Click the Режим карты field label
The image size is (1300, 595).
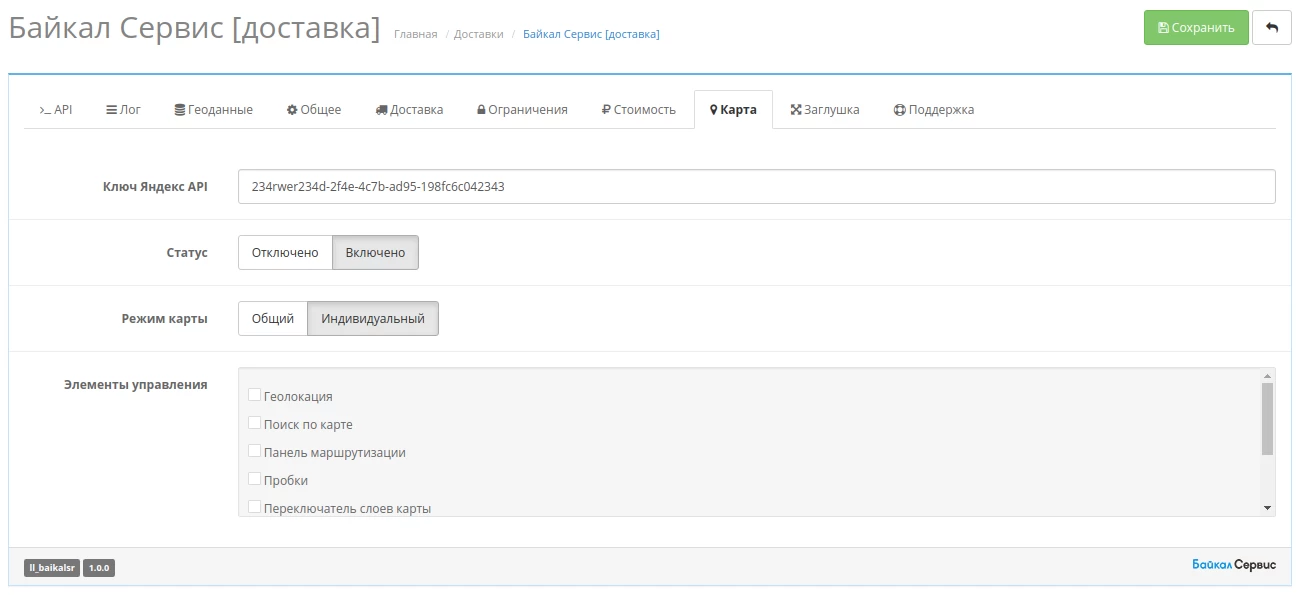[x=165, y=319]
